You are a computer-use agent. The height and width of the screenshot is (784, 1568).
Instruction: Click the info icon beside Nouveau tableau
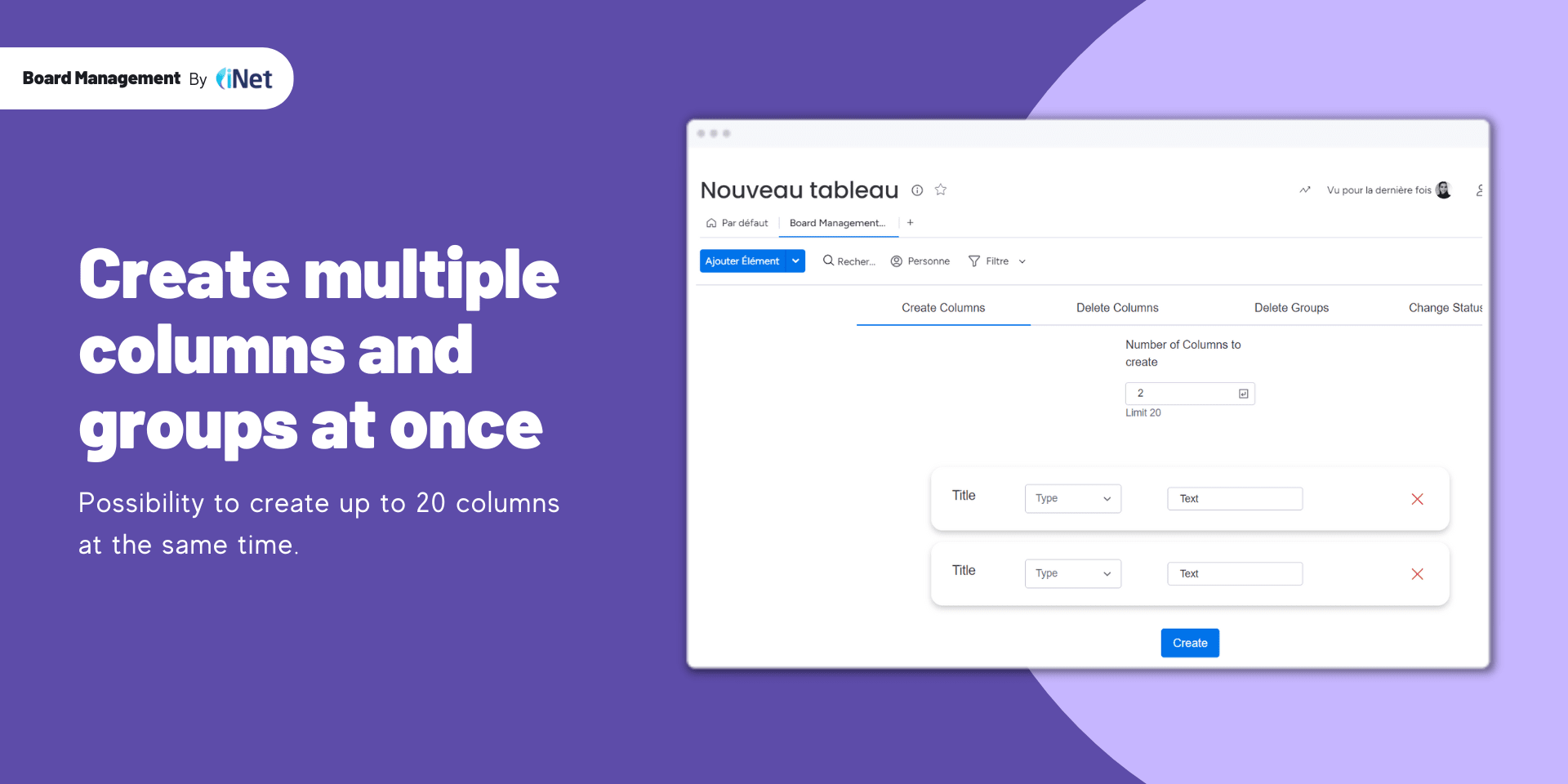pyautogui.click(x=917, y=190)
